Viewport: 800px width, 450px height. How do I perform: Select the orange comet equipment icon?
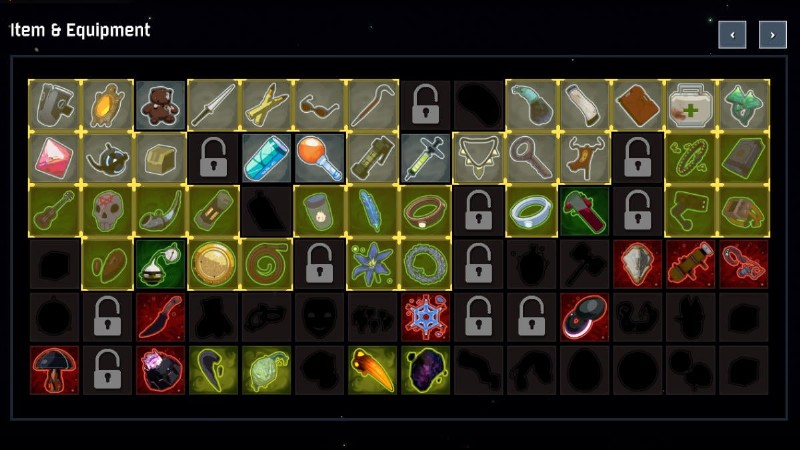372,370
